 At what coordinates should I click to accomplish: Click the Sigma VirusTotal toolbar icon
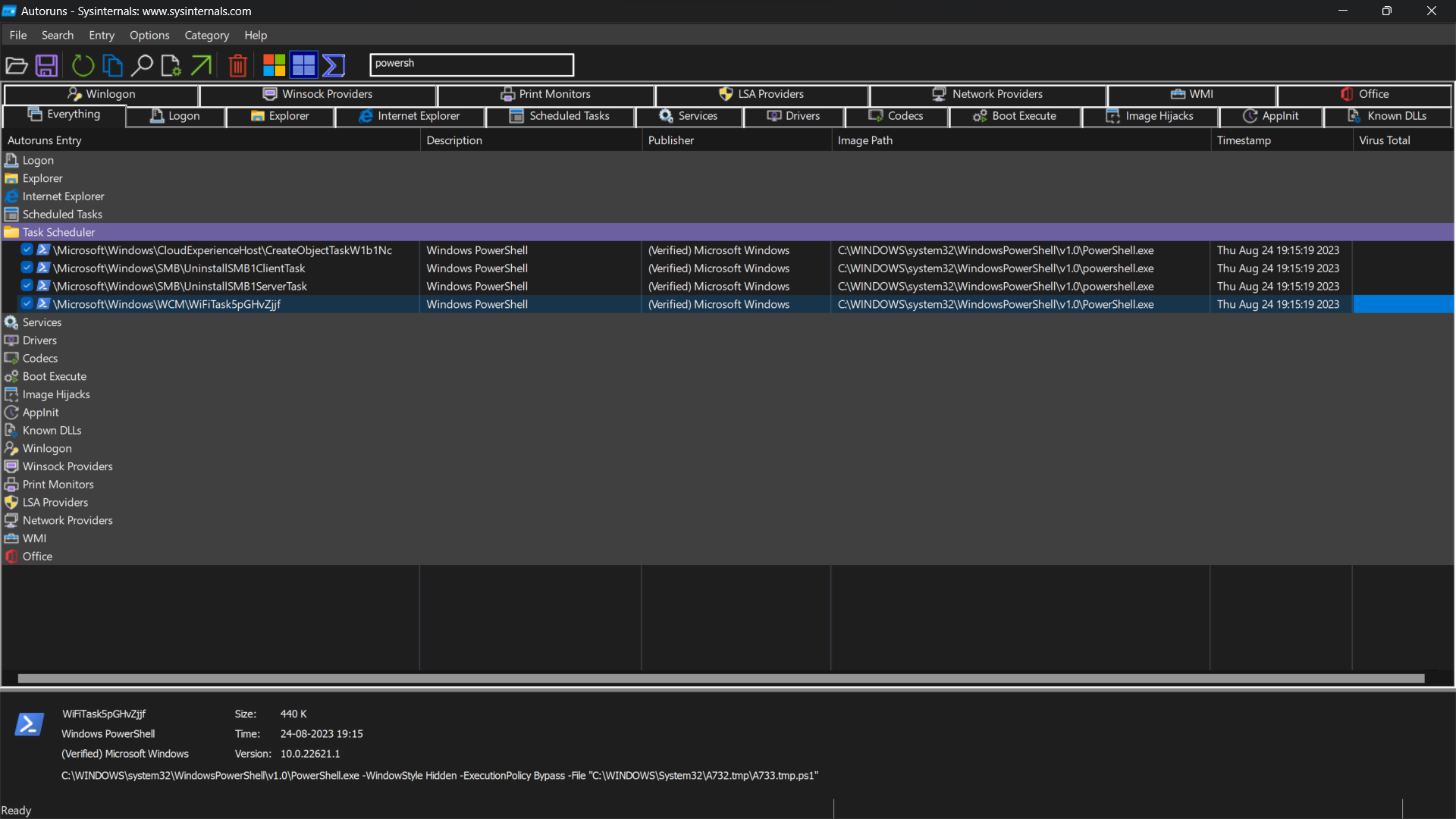pyautogui.click(x=334, y=66)
